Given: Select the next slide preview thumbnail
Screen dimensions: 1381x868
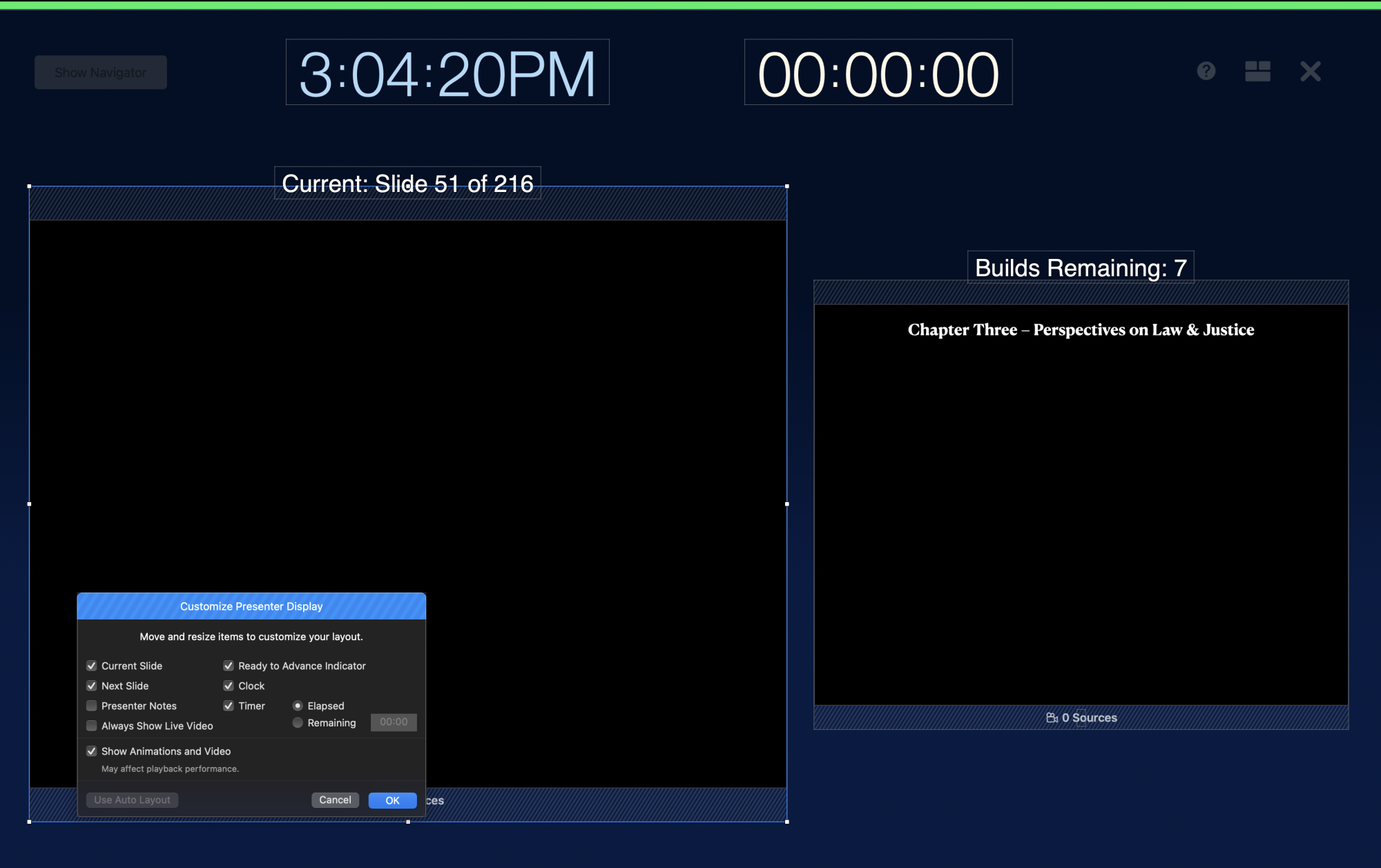Looking at the screenshot, I should pos(1081,504).
